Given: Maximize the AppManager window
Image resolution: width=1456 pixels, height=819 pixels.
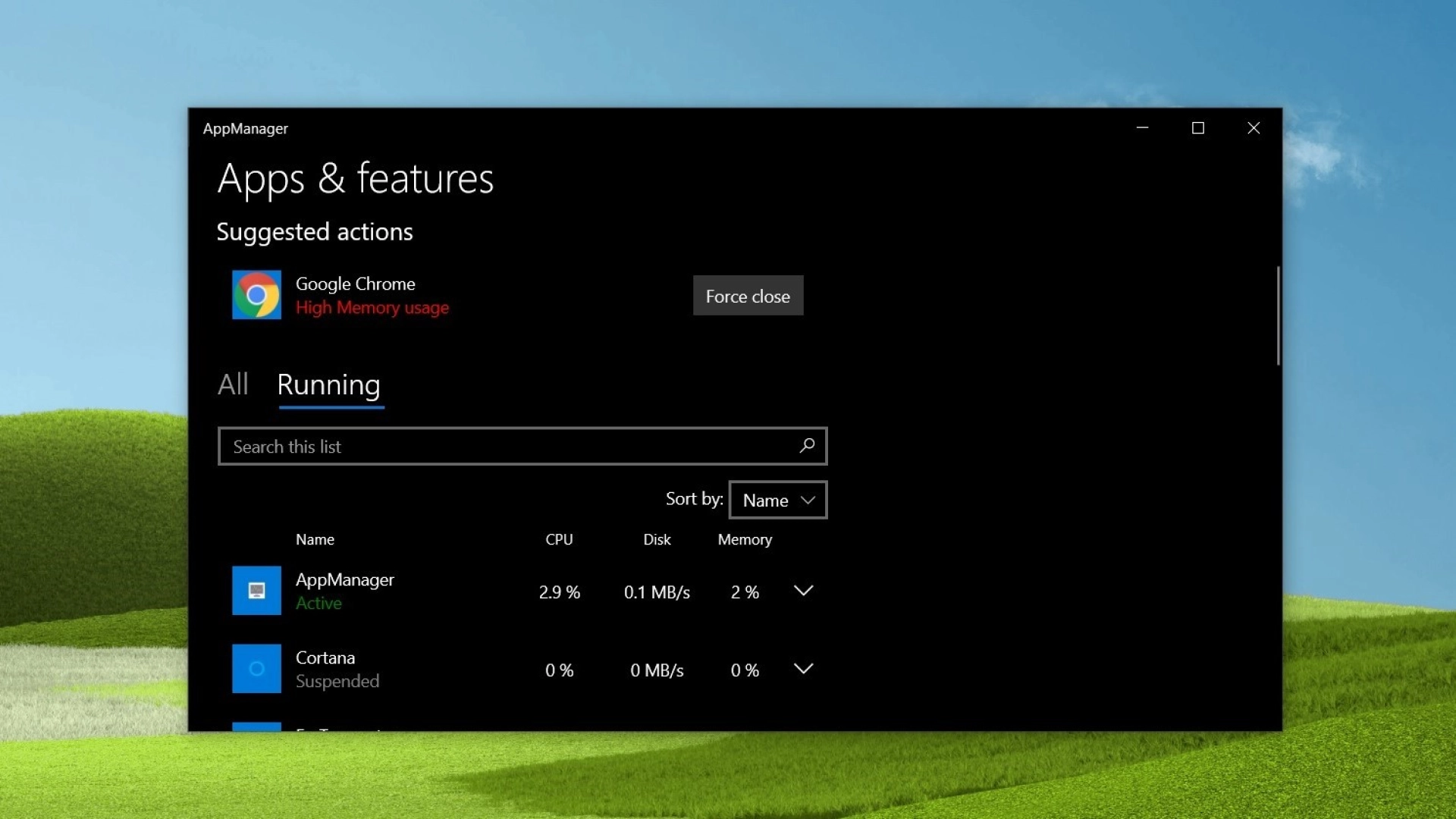Looking at the screenshot, I should click(1198, 128).
